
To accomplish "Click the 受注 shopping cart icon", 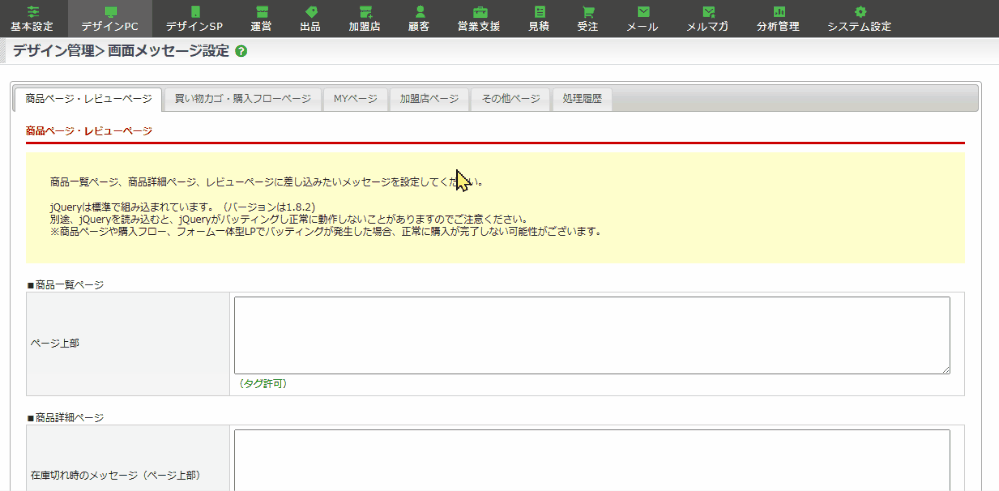I will [587, 11].
